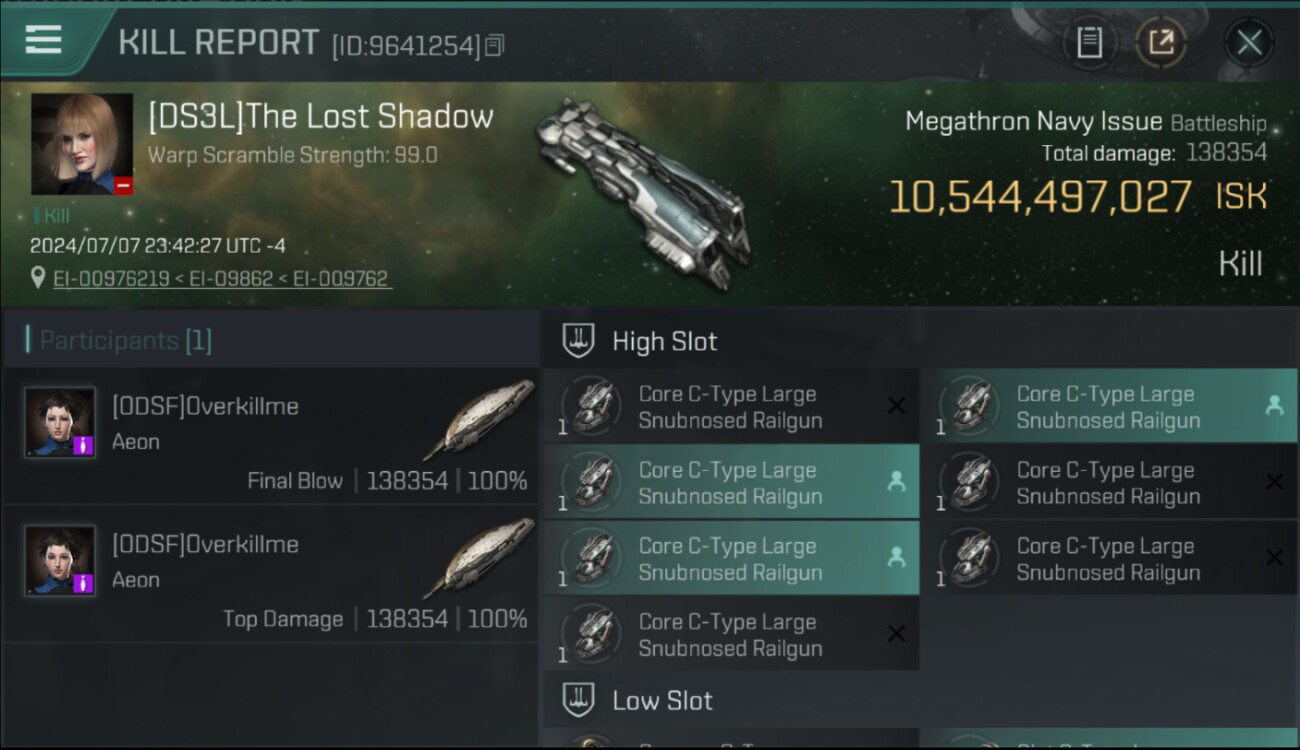
Task: Click the share kill report icon
Action: [x=1161, y=43]
